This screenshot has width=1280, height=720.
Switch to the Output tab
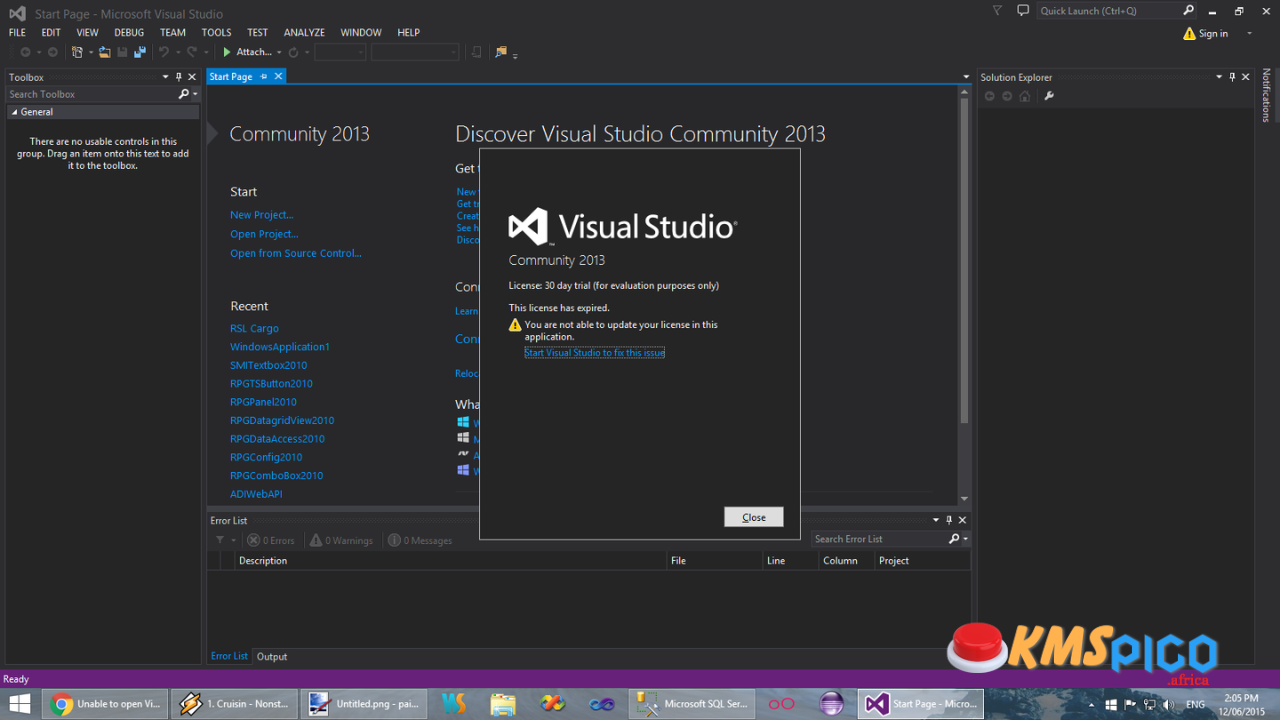point(272,657)
